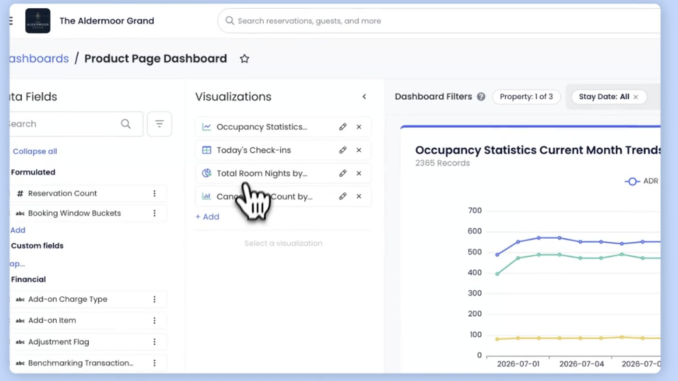
Task: Click Add under Formulated fields
Action: point(18,230)
